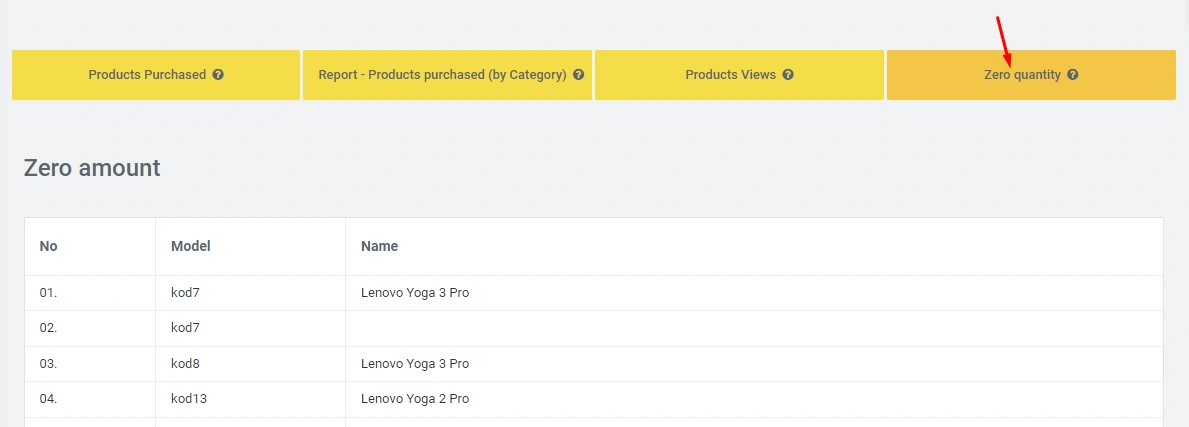Select row number 03. in the table
The height and width of the screenshot is (427, 1189).
pyautogui.click(x=49, y=364)
